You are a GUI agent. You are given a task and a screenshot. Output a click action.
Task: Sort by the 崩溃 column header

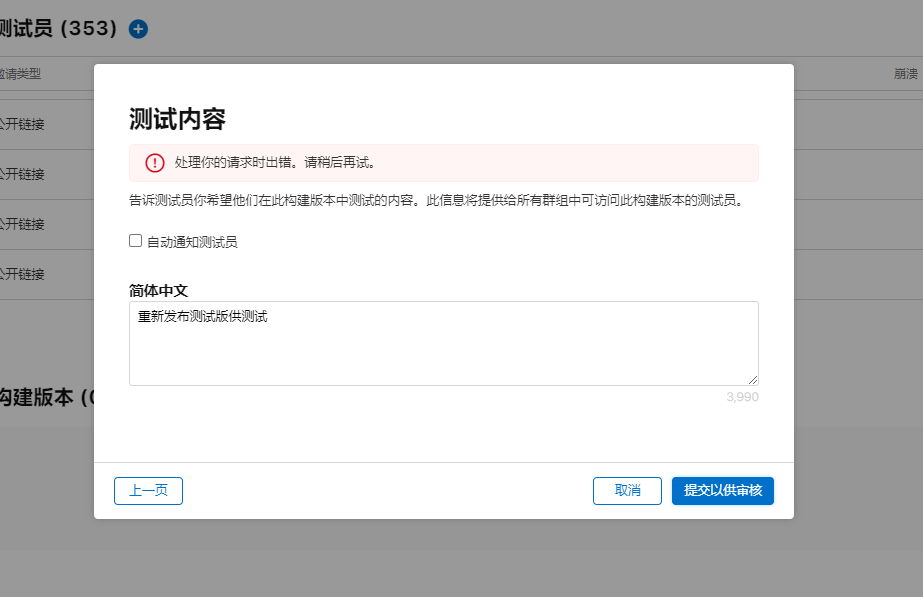pyautogui.click(x=906, y=74)
